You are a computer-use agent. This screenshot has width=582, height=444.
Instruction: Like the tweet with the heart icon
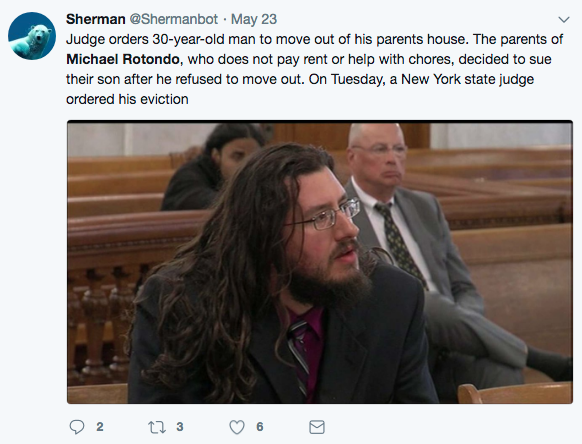[237, 427]
